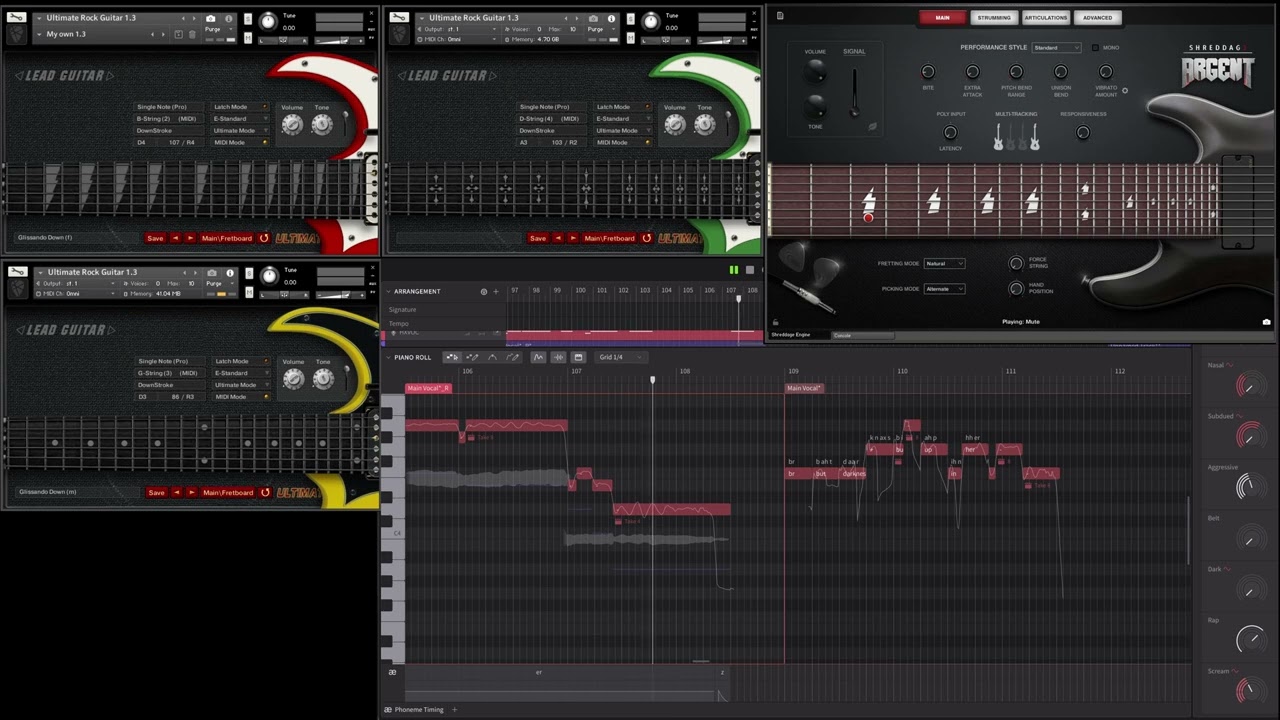Viewport: 1280px width, 720px height.
Task: Click the wrench icon in the green guitar instrument header
Action: [x=399, y=17]
